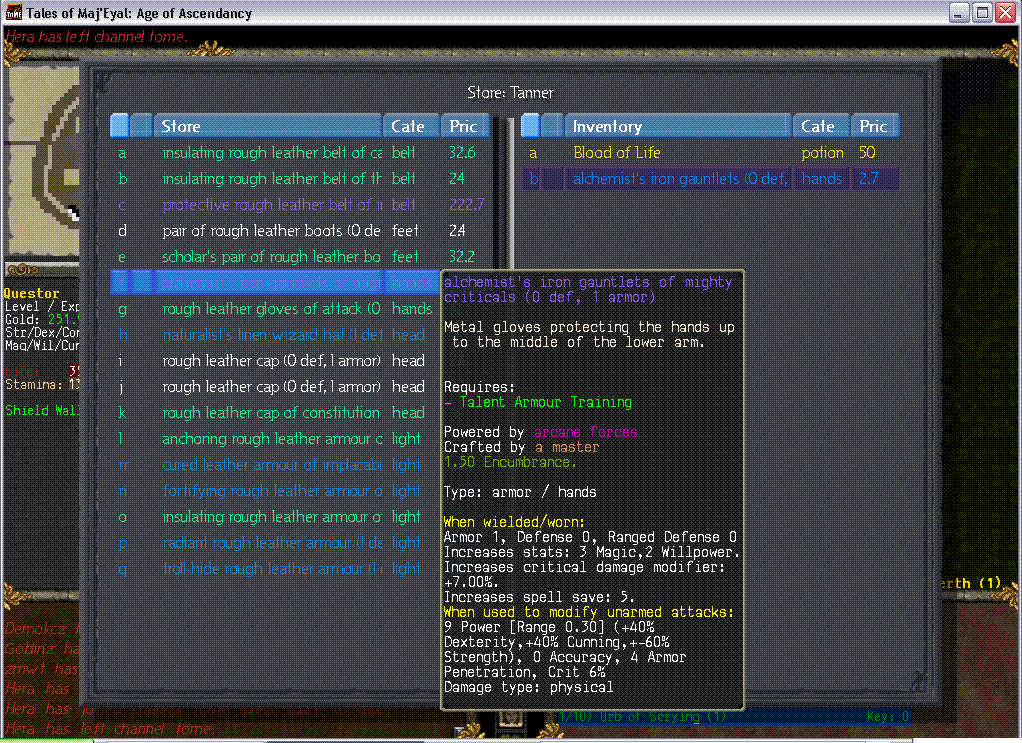Screen dimensions: 1022x743
Task: Select rough leather cap item i
Action: pyautogui.click(x=276, y=360)
